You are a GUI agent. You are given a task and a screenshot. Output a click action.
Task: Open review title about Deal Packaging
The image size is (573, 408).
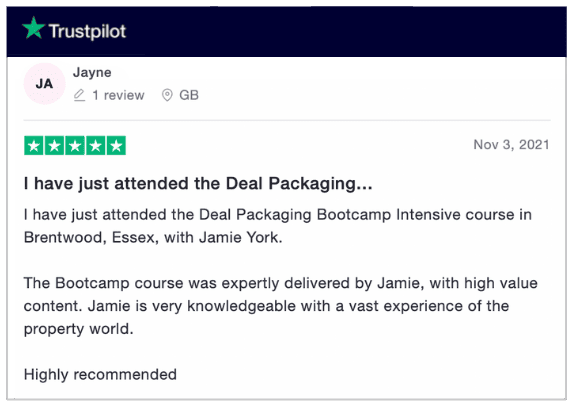pyautogui.click(x=198, y=184)
